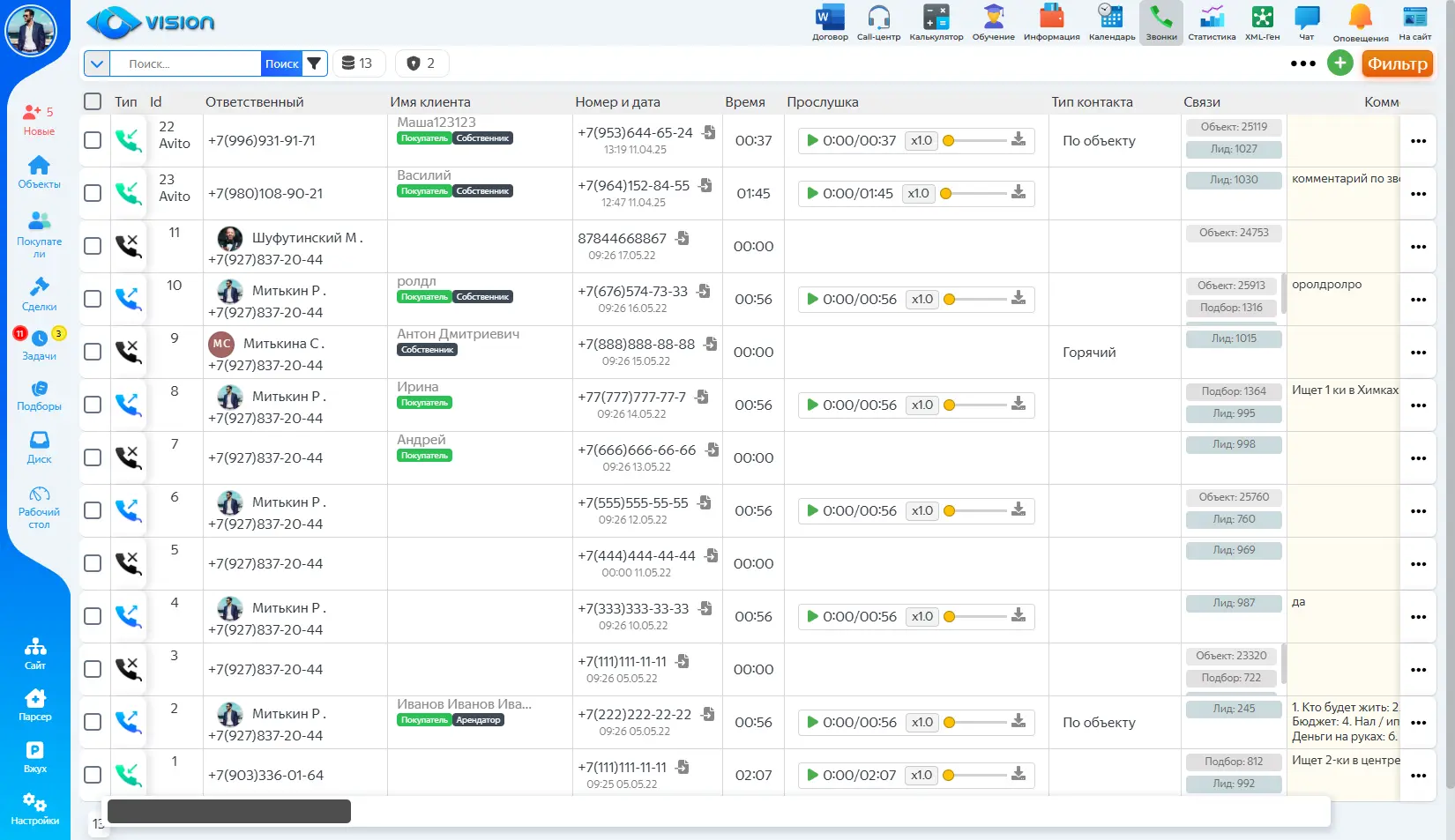Open the three-dot menu for call 9 row
Image resolution: width=1455 pixels, height=840 pixels.
click(1418, 353)
